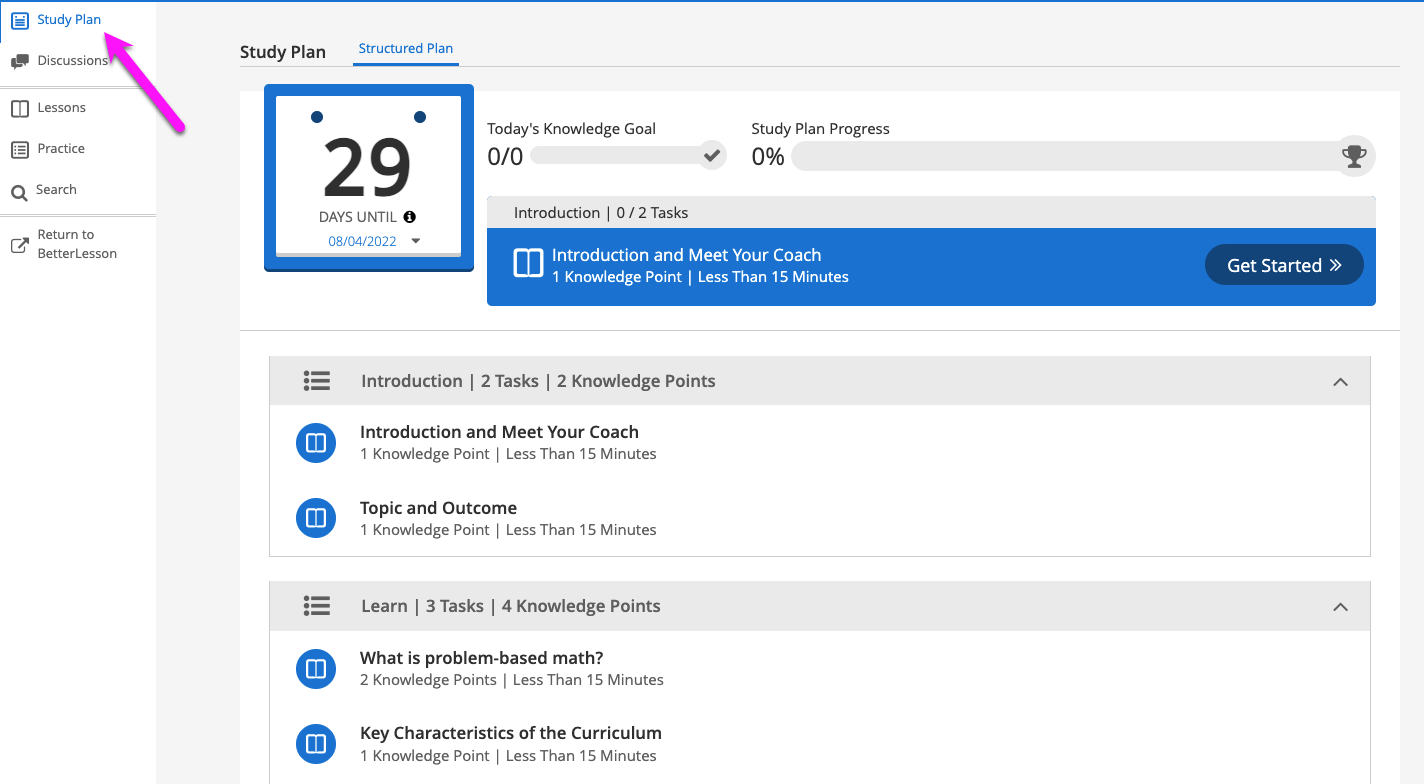
Task: Click the list icon in Learn section header
Action: 317,606
